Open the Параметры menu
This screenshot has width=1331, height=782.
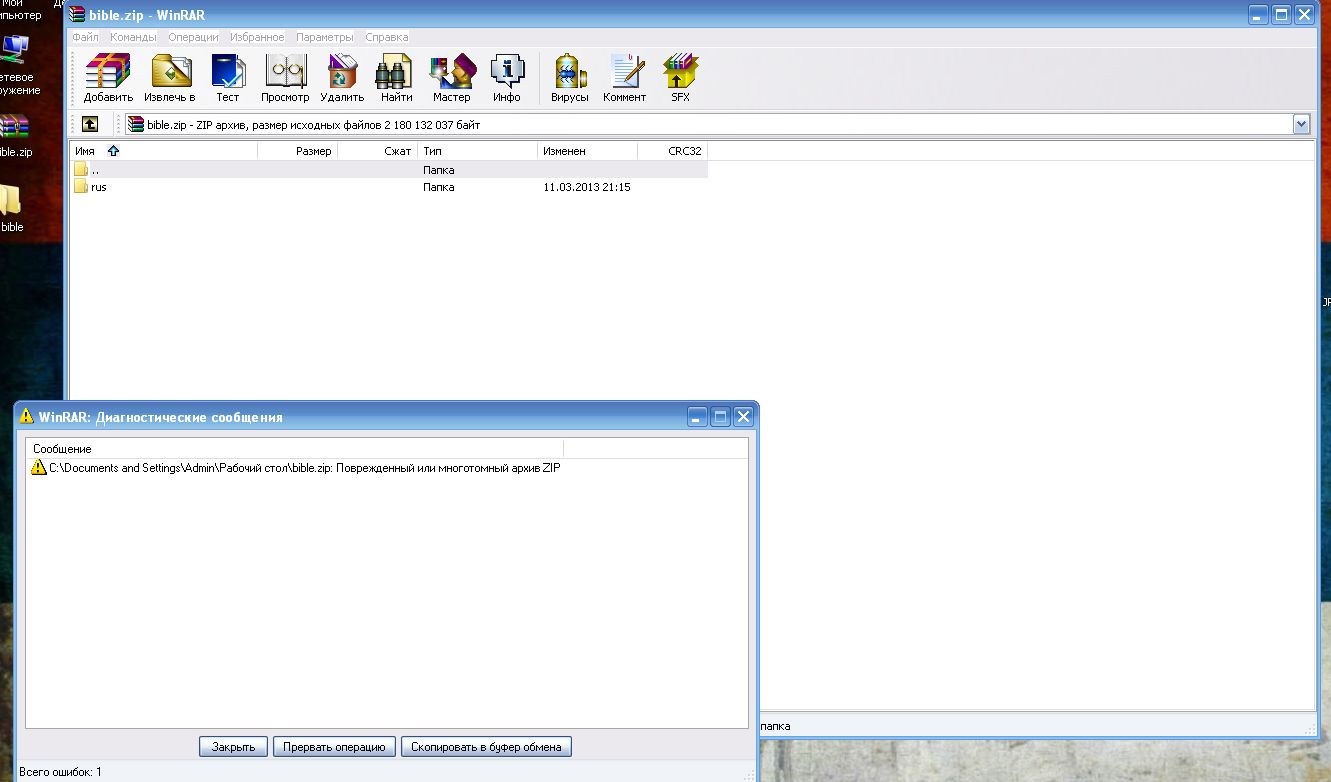click(x=325, y=37)
